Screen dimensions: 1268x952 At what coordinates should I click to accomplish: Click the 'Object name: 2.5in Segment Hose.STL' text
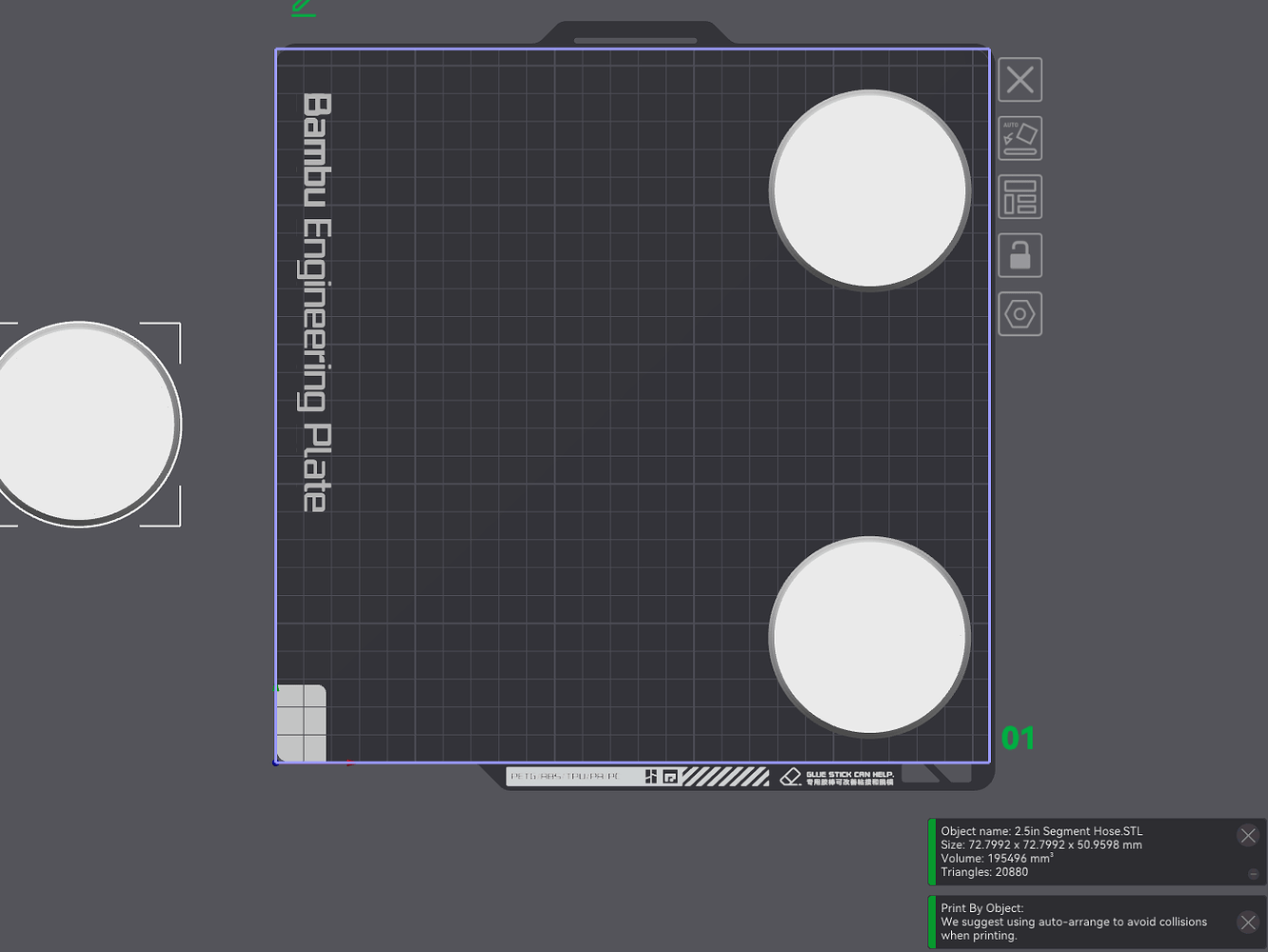tap(1041, 831)
